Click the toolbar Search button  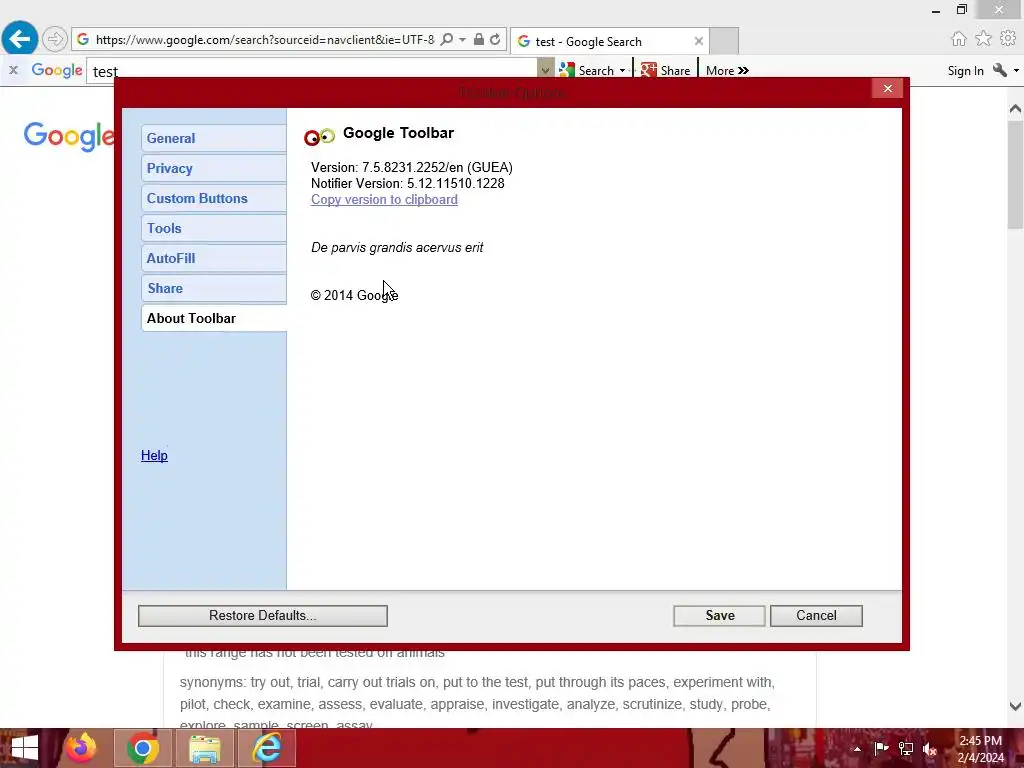coord(587,70)
